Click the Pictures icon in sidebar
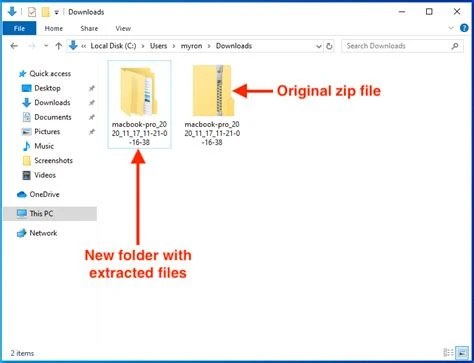Image resolution: width=474 pixels, height=363 pixels. [26, 132]
